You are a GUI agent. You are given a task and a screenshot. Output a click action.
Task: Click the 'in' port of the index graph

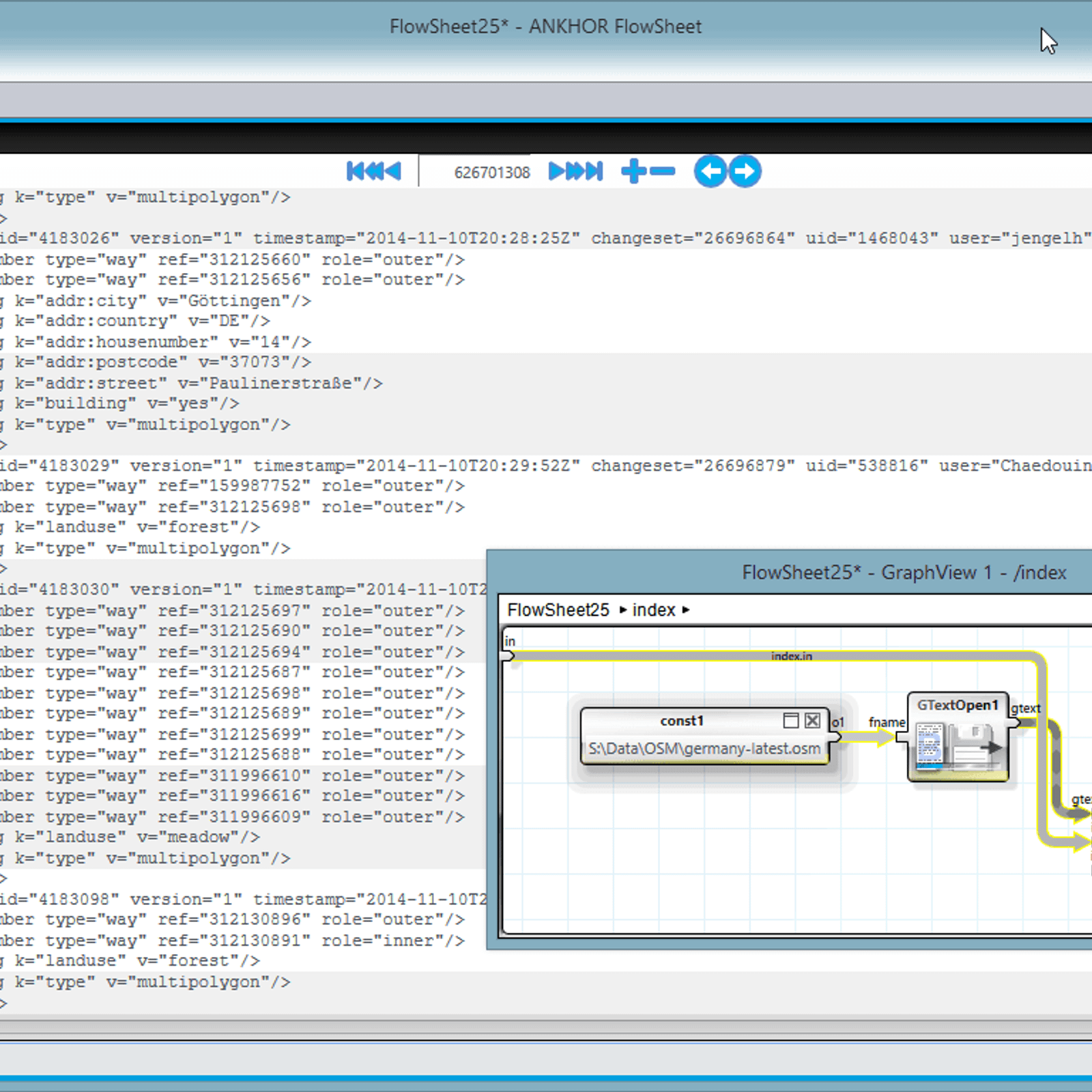click(508, 656)
